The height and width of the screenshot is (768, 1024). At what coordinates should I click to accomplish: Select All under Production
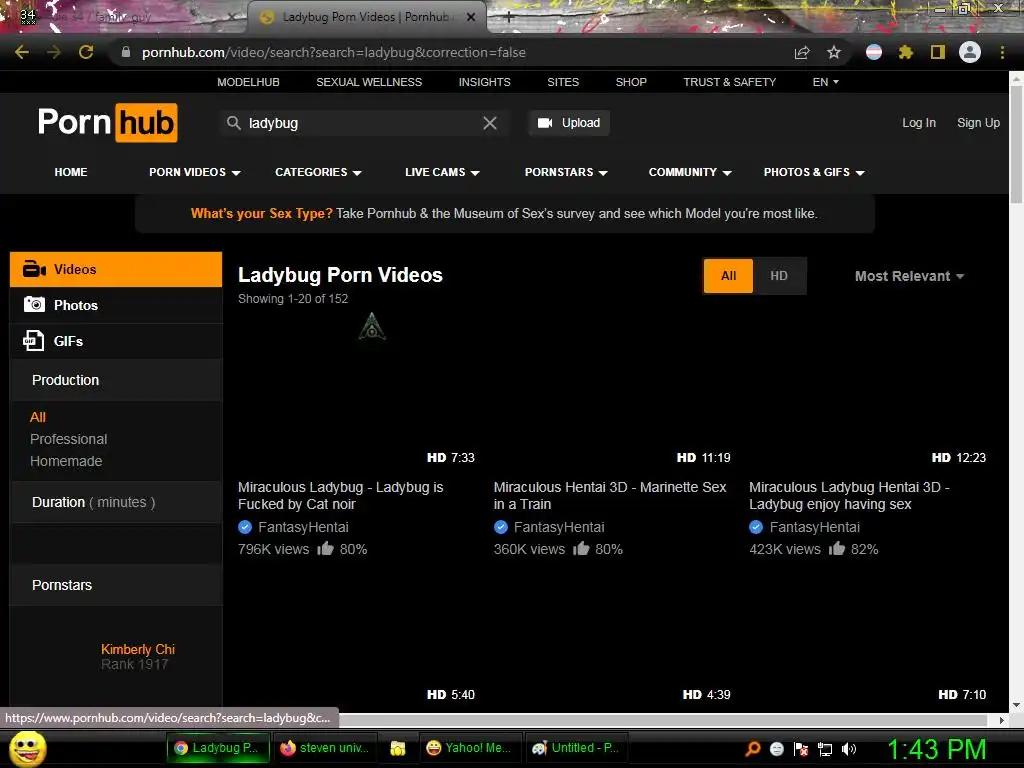(38, 417)
